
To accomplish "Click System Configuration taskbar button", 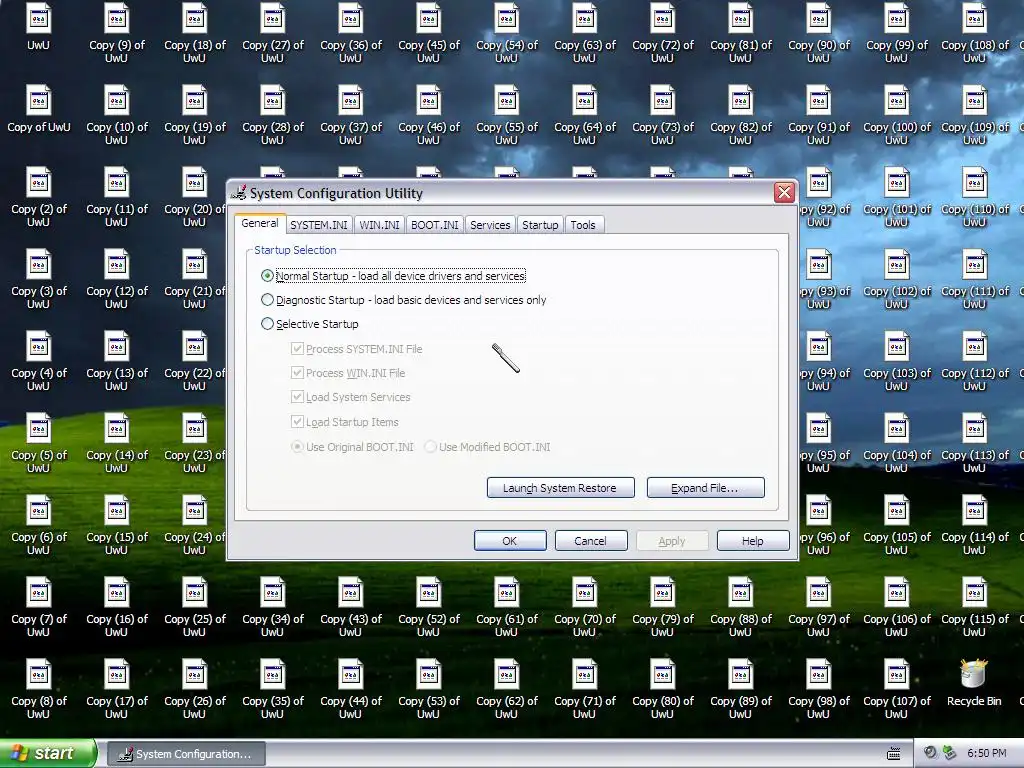I will tap(186, 754).
